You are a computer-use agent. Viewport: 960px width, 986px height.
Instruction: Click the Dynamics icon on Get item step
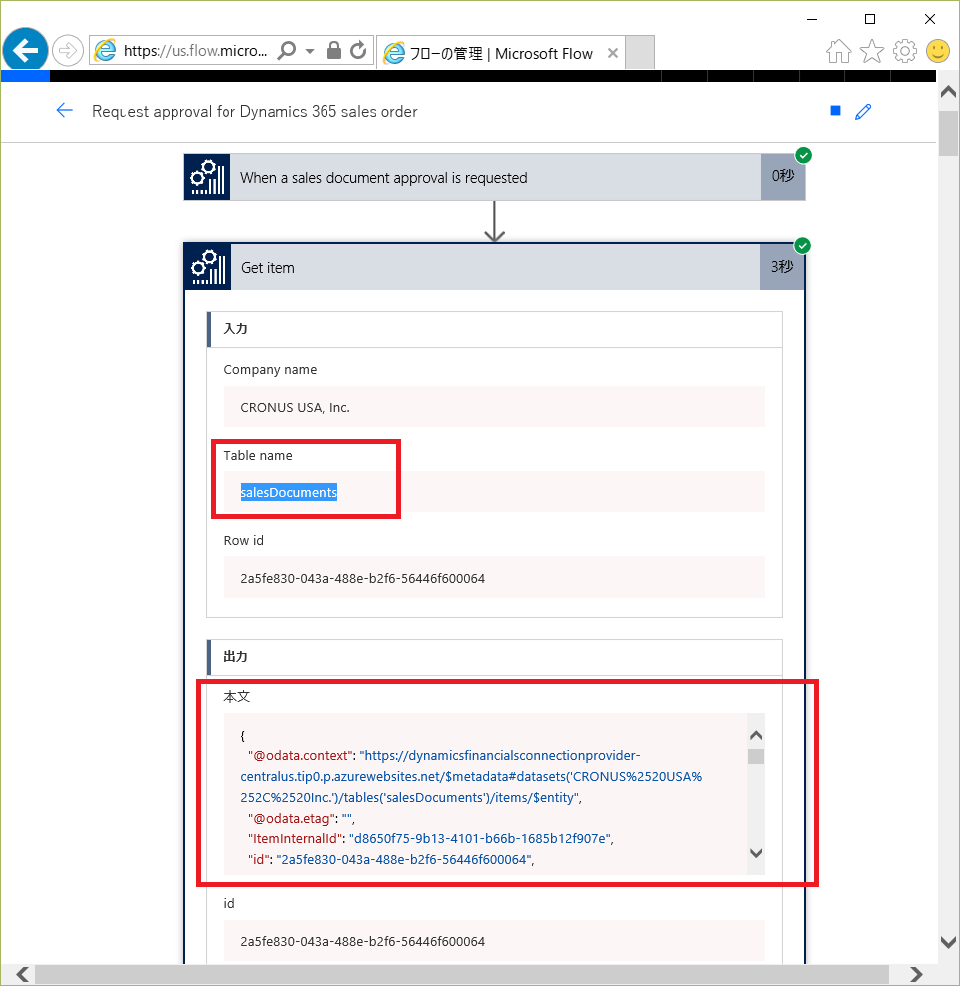point(207,267)
